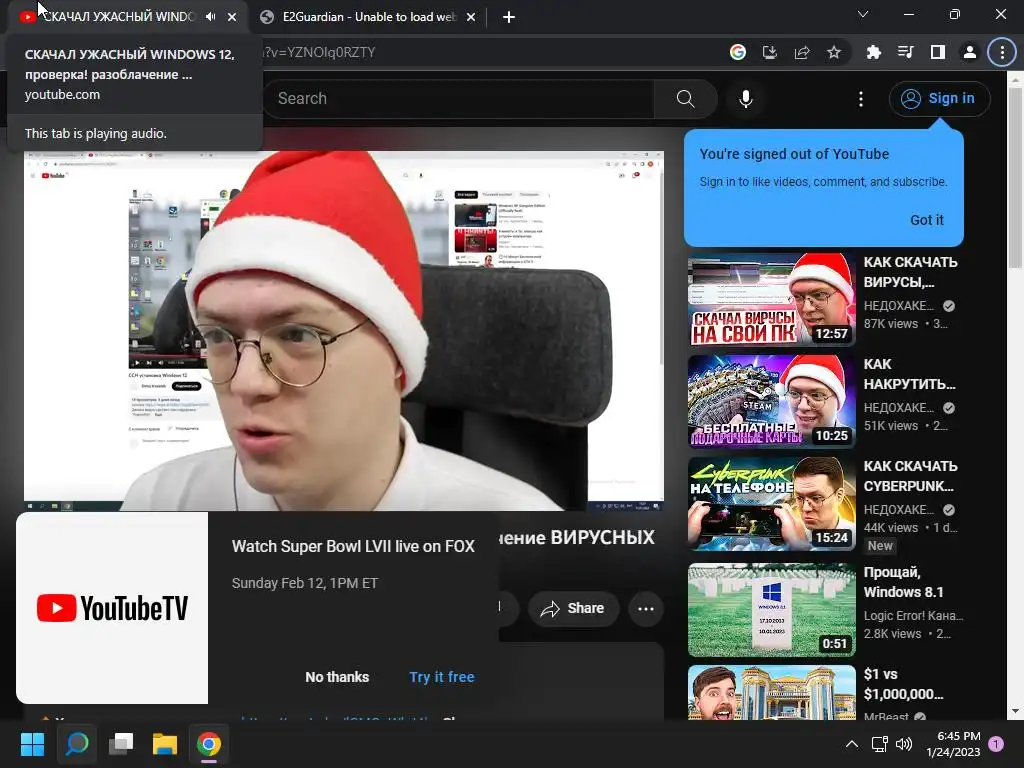1024x768 pixels.
Task: Open Chrome's three-dot menu
Action: coord(1002,52)
